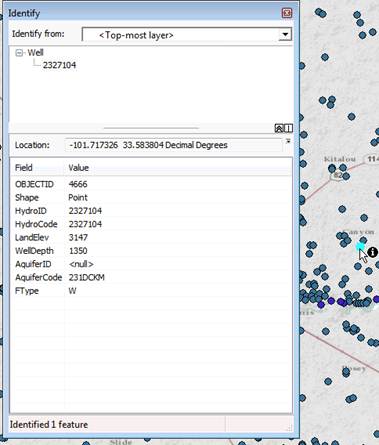Select the Shape value Point

[x=78, y=197]
